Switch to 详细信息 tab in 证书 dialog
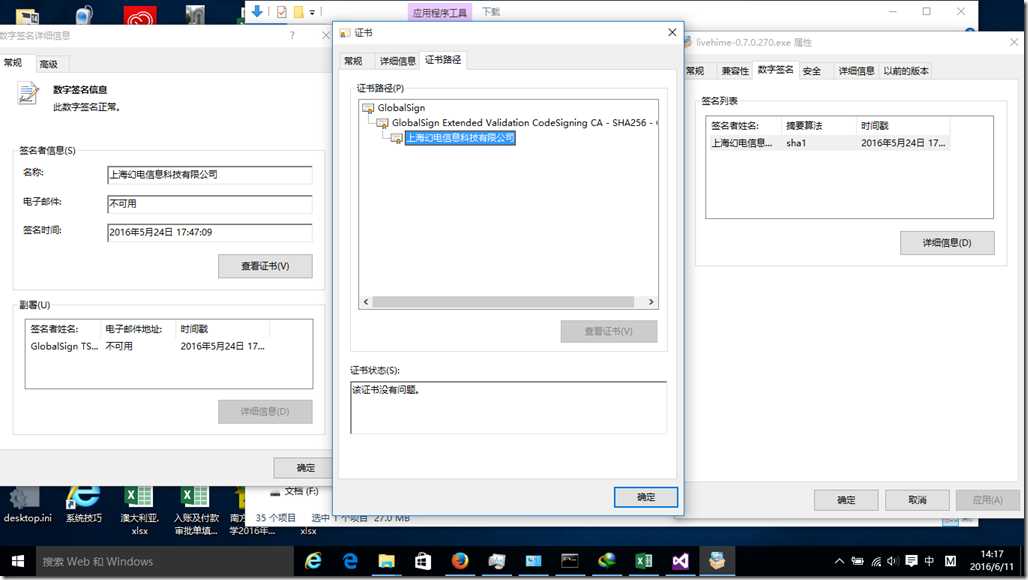This screenshot has height=580, width=1028. point(397,61)
